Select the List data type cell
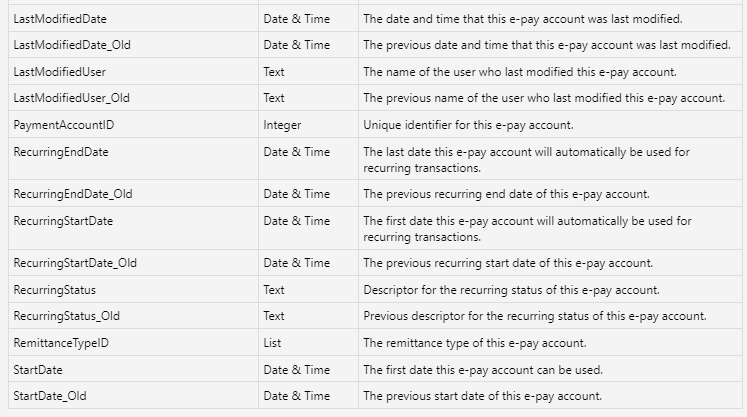 (272, 343)
